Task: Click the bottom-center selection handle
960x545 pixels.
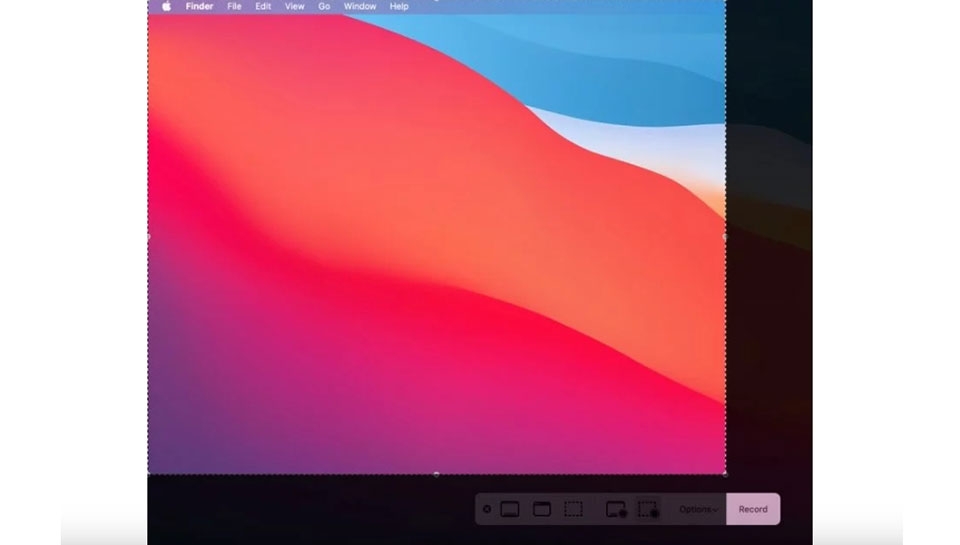Action: pyautogui.click(x=437, y=474)
